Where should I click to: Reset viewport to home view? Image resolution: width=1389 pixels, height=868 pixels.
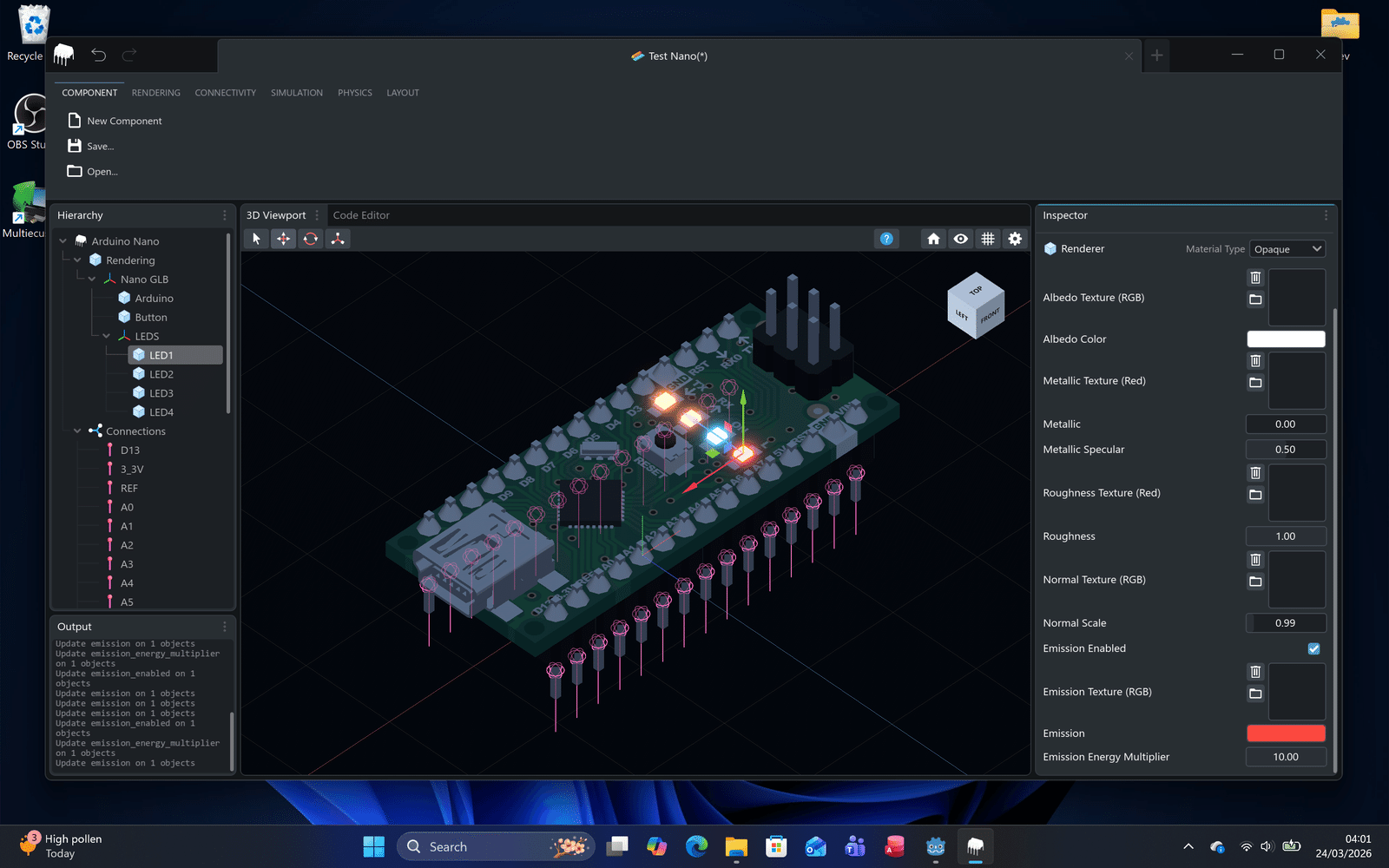pyautogui.click(x=933, y=239)
